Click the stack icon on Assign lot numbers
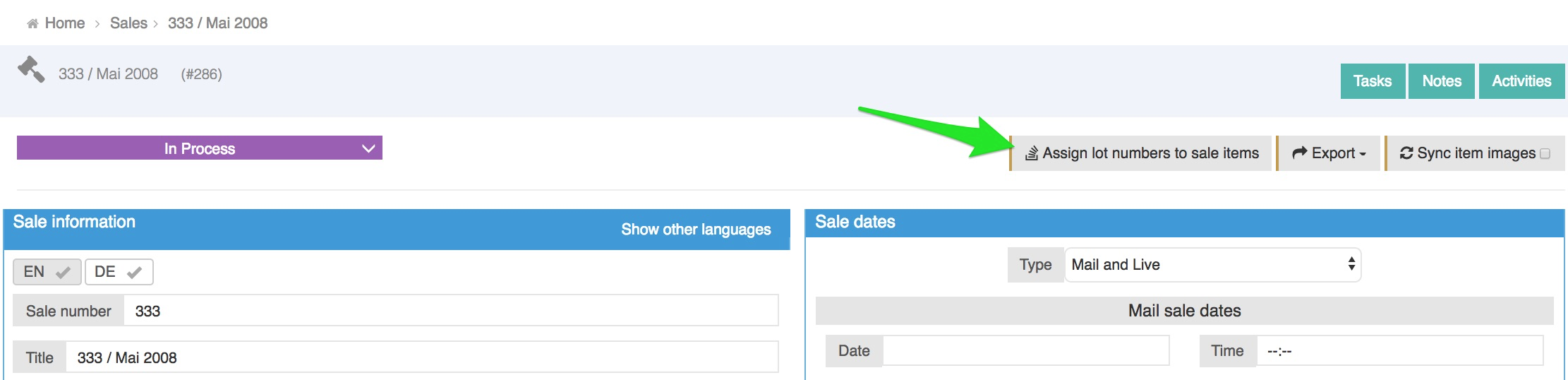Screen dimensions: 1568x380 1031,153
